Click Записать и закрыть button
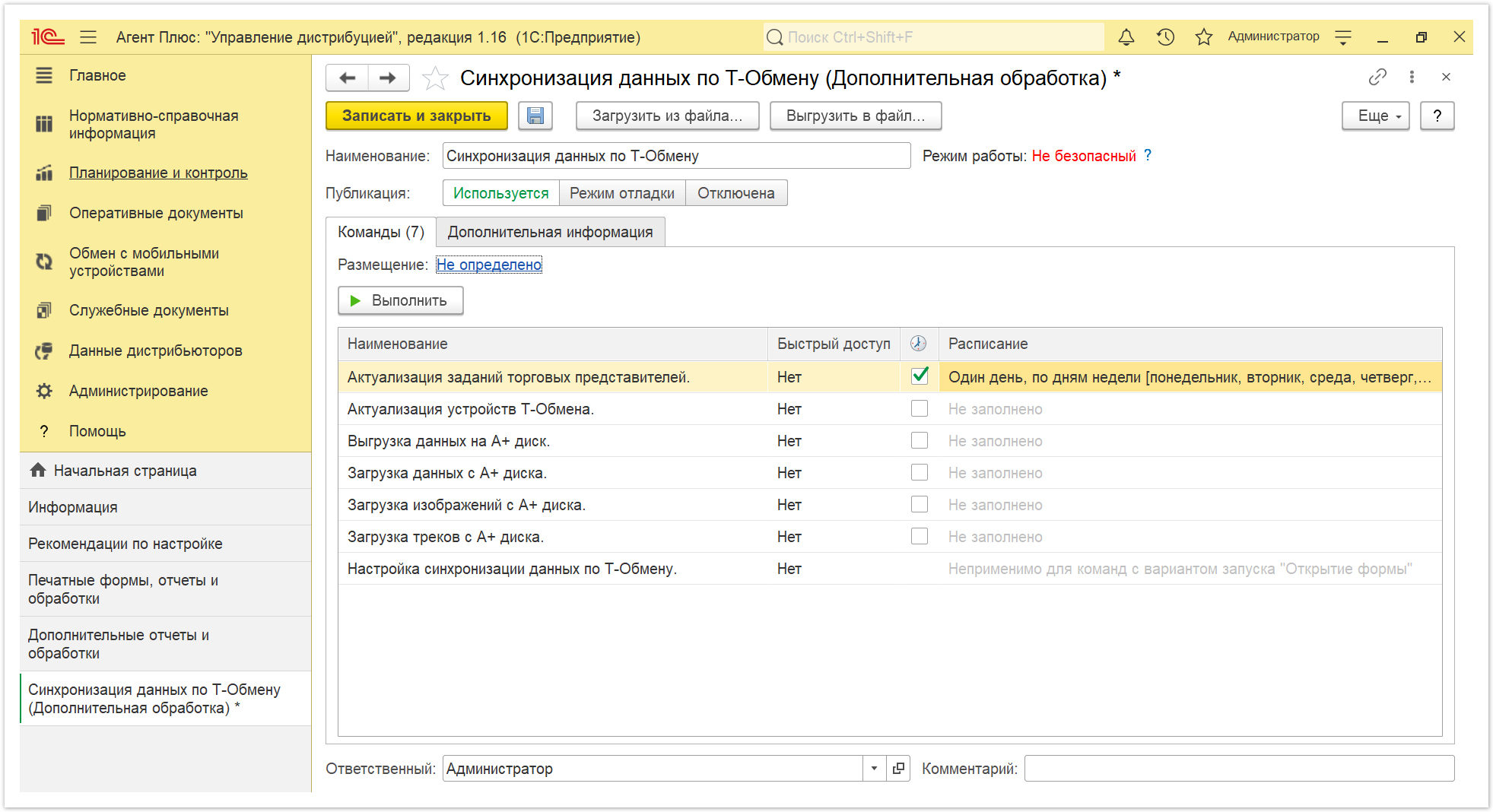The width and height of the screenshot is (1493, 812). click(x=417, y=116)
